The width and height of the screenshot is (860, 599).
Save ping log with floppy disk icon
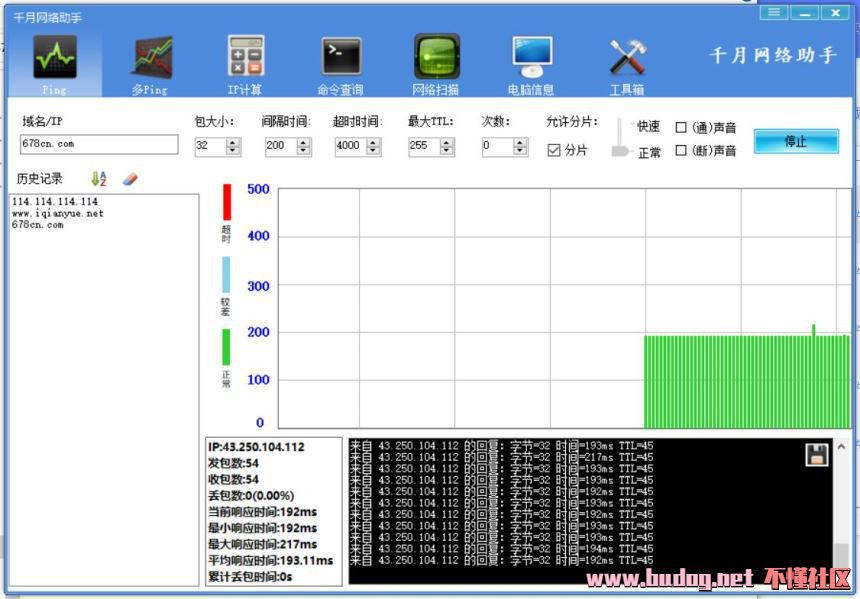pos(817,454)
